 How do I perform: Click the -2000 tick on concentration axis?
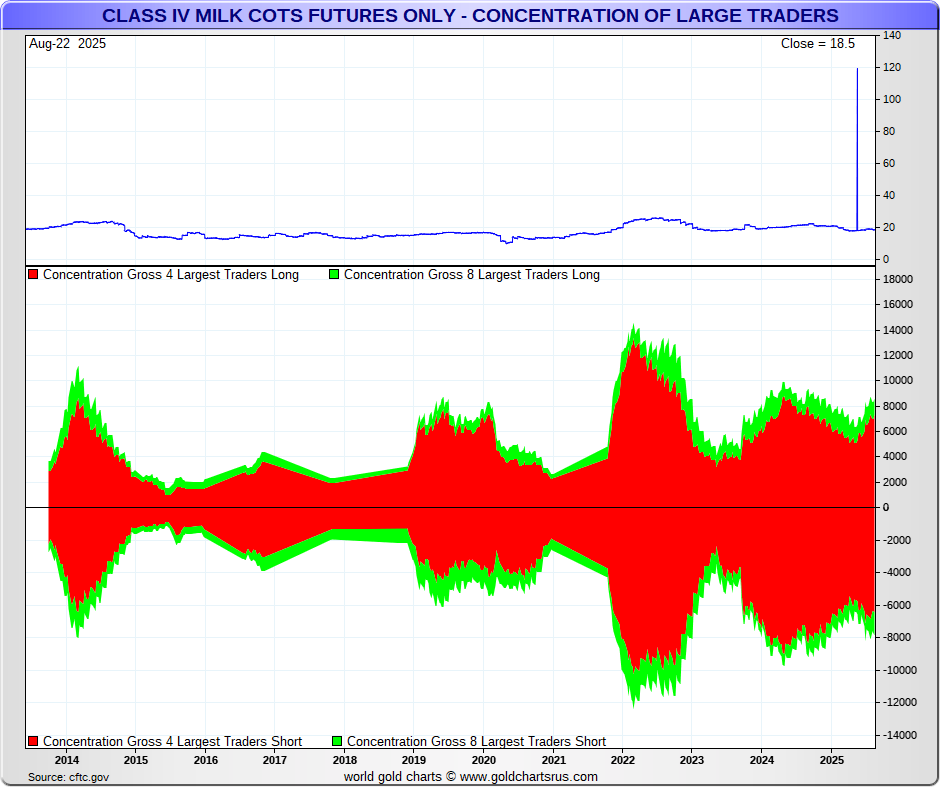click(x=896, y=540)
